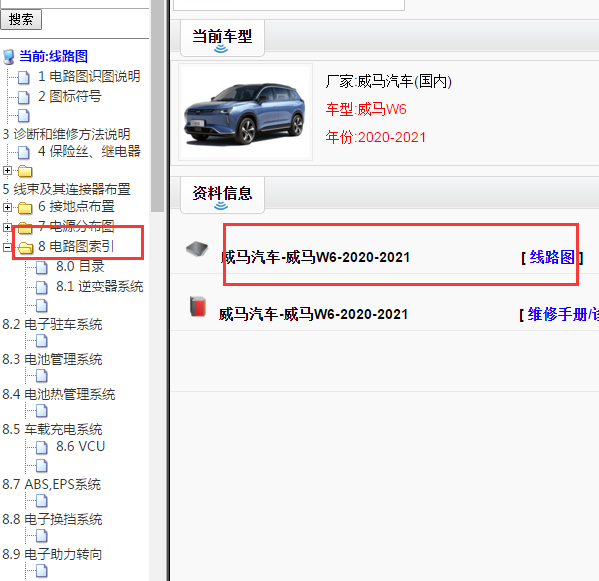Open 1 电路图识图说明 entry
The image size is (599, 581).
[x=89, y=76]
